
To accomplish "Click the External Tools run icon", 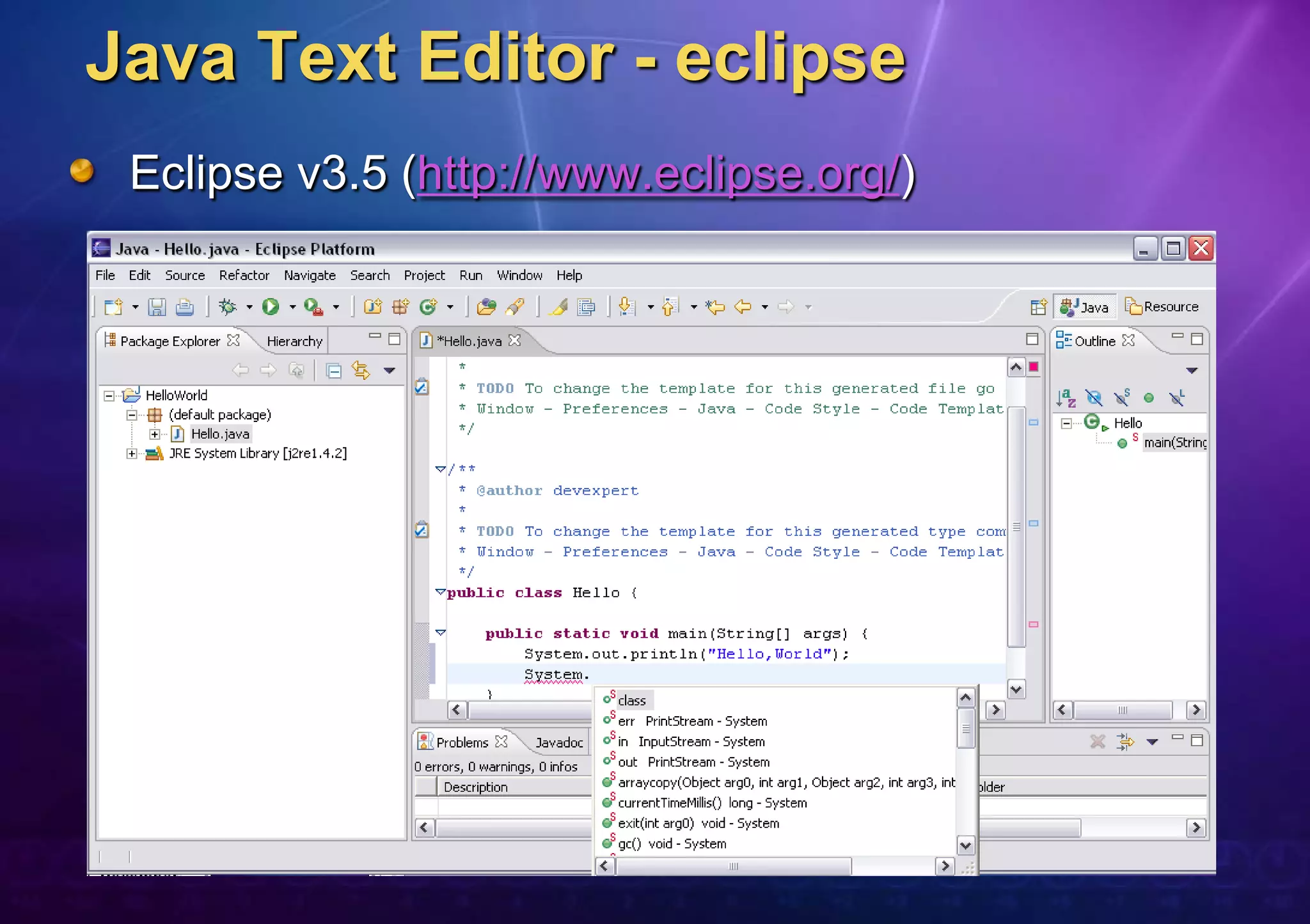I will (313, 307).
